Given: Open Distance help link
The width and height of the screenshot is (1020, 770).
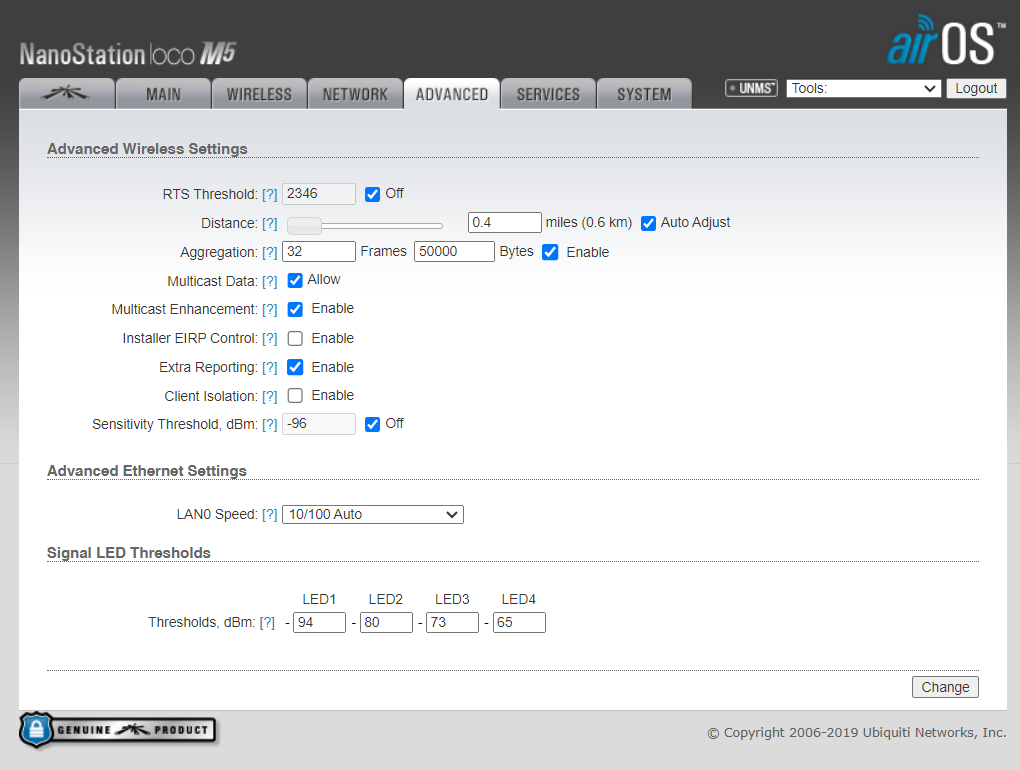Looking at the screenshot, I should point(269,224).
